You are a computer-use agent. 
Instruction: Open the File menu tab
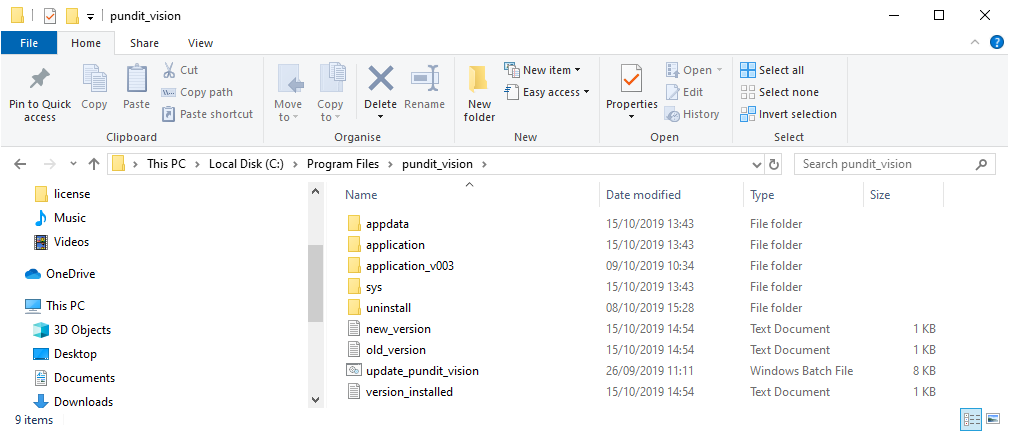coord(29,43)
